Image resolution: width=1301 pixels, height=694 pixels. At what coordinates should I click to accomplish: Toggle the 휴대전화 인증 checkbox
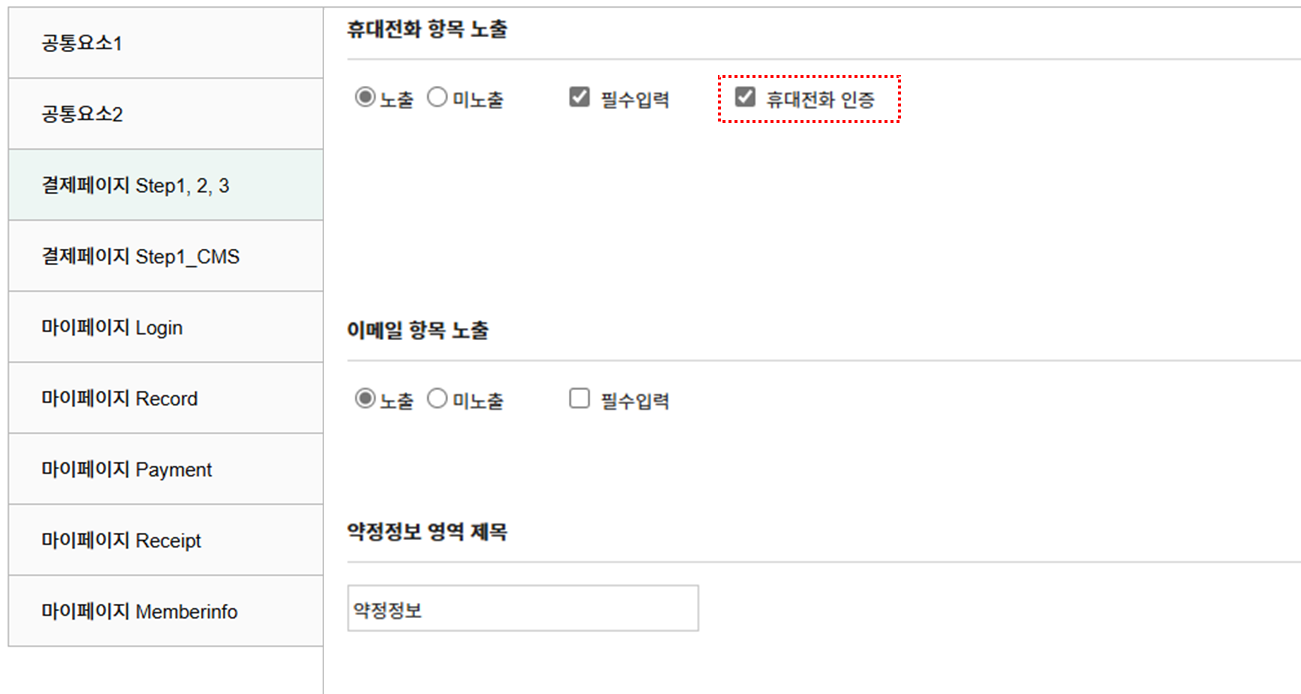coord(745,98)
